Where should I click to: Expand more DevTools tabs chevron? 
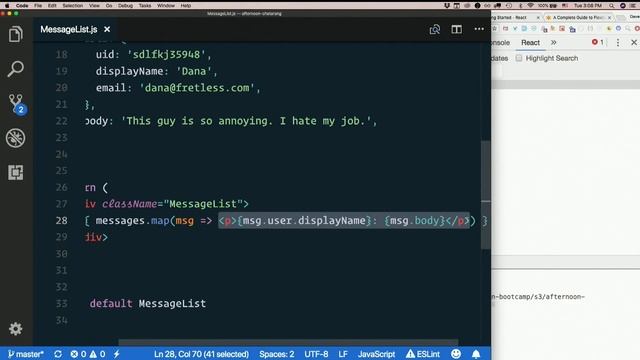553,42
